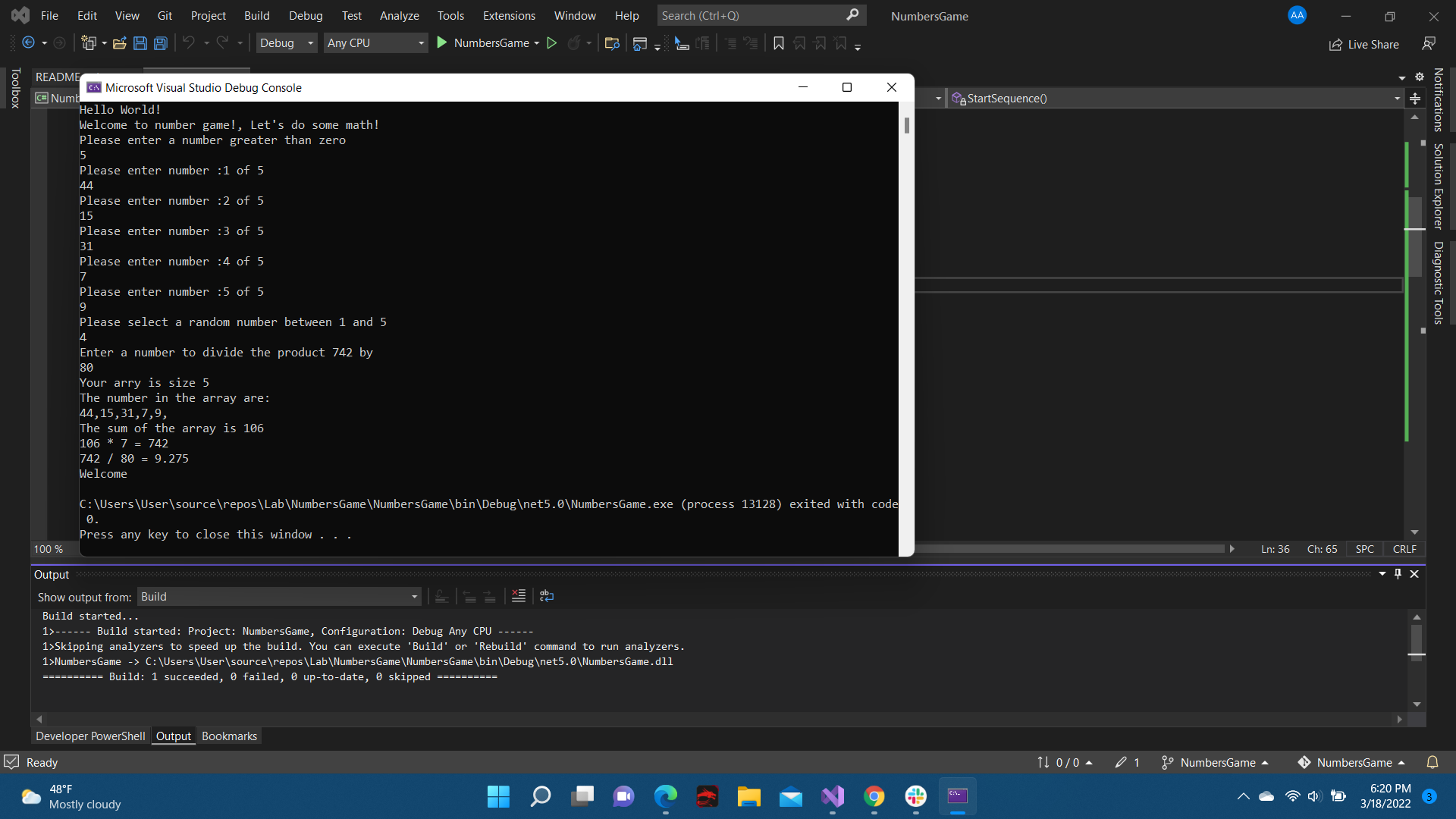Toggle the SPC indentation indicator
This screenshot has height=819, width=1456.
click(1365, 549)
